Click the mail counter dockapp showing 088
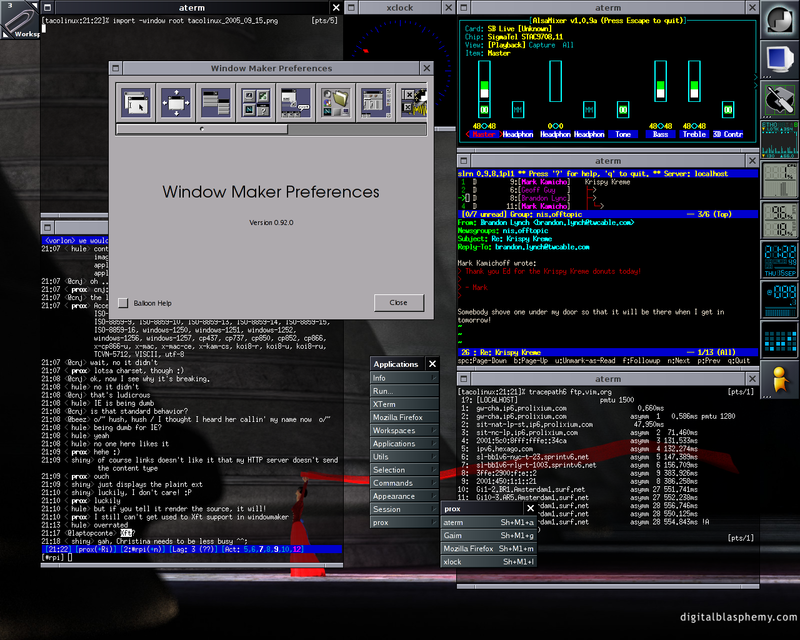 pos(780,299)
